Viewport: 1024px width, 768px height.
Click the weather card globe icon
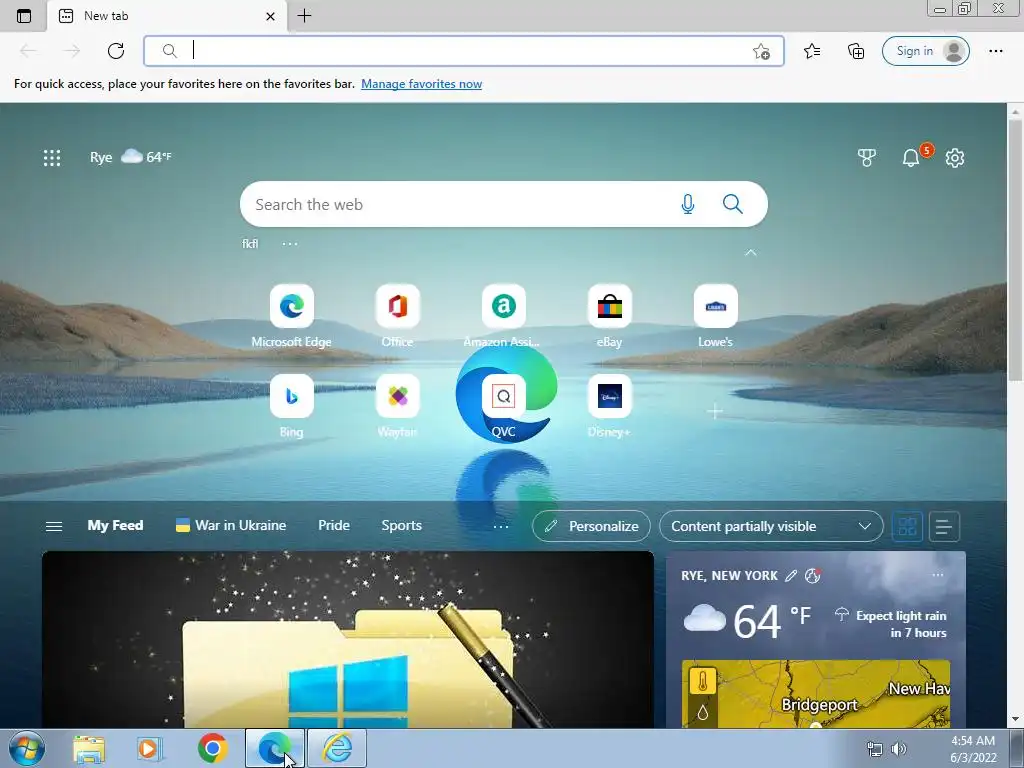tap(812, 575)
